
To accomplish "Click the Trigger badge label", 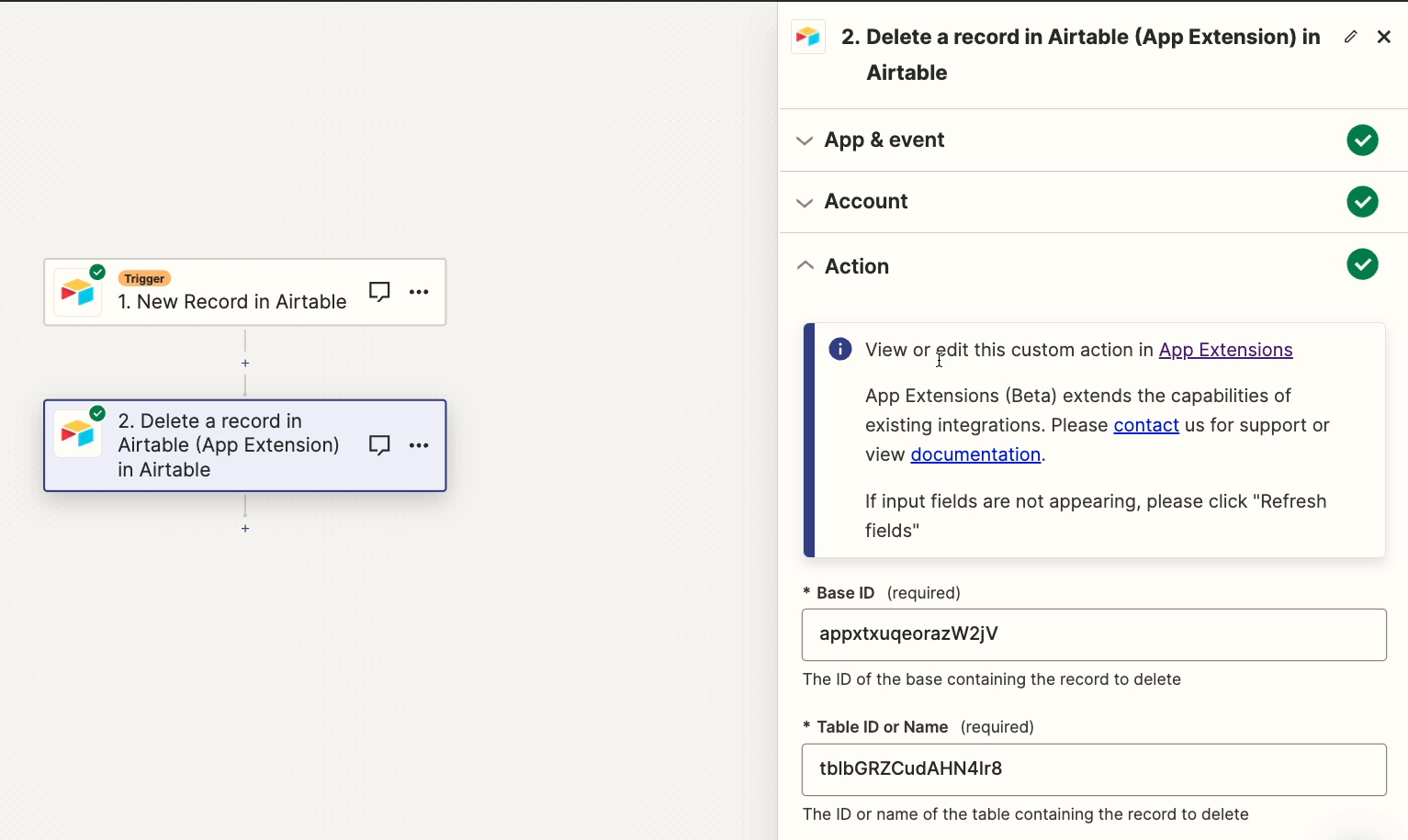I will coord(144,278).
